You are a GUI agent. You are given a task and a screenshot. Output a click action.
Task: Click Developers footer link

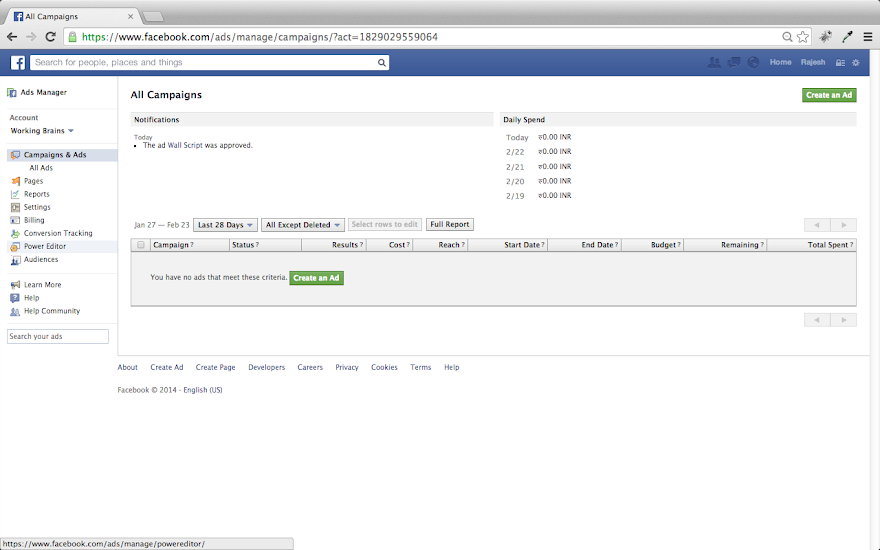pos(267,368)
